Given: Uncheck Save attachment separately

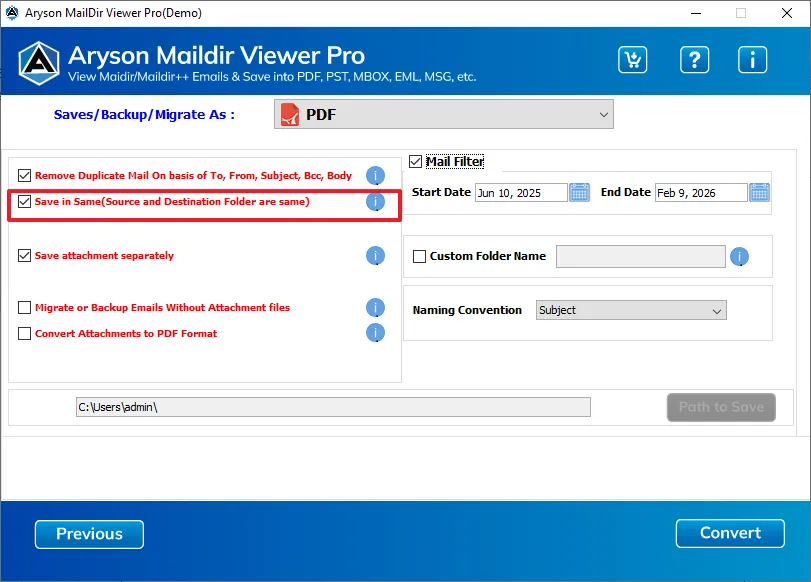Looking at the screenshot, I should [x=24, y=256].
